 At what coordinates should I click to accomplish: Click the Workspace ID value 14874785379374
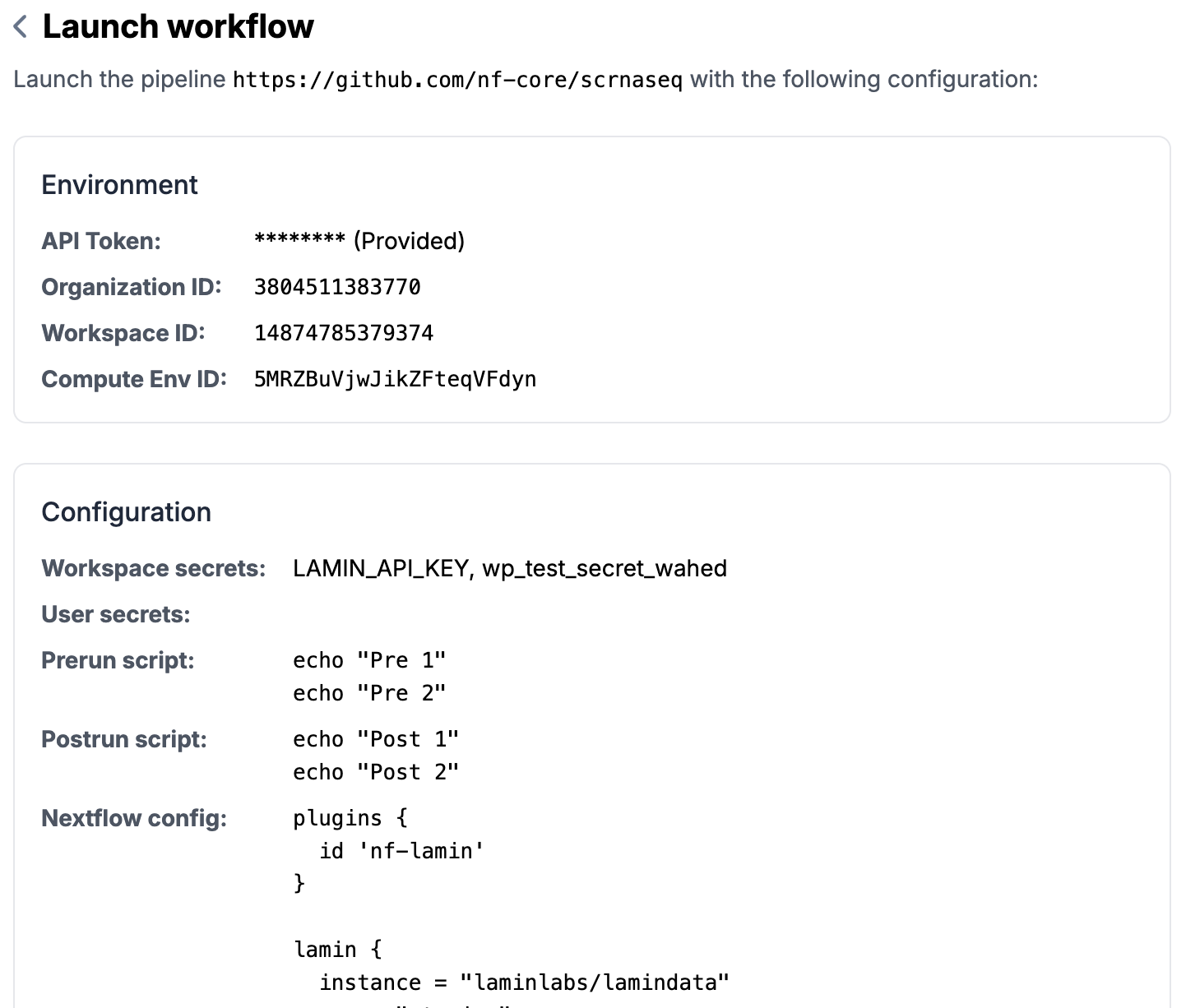click(343, 333)
